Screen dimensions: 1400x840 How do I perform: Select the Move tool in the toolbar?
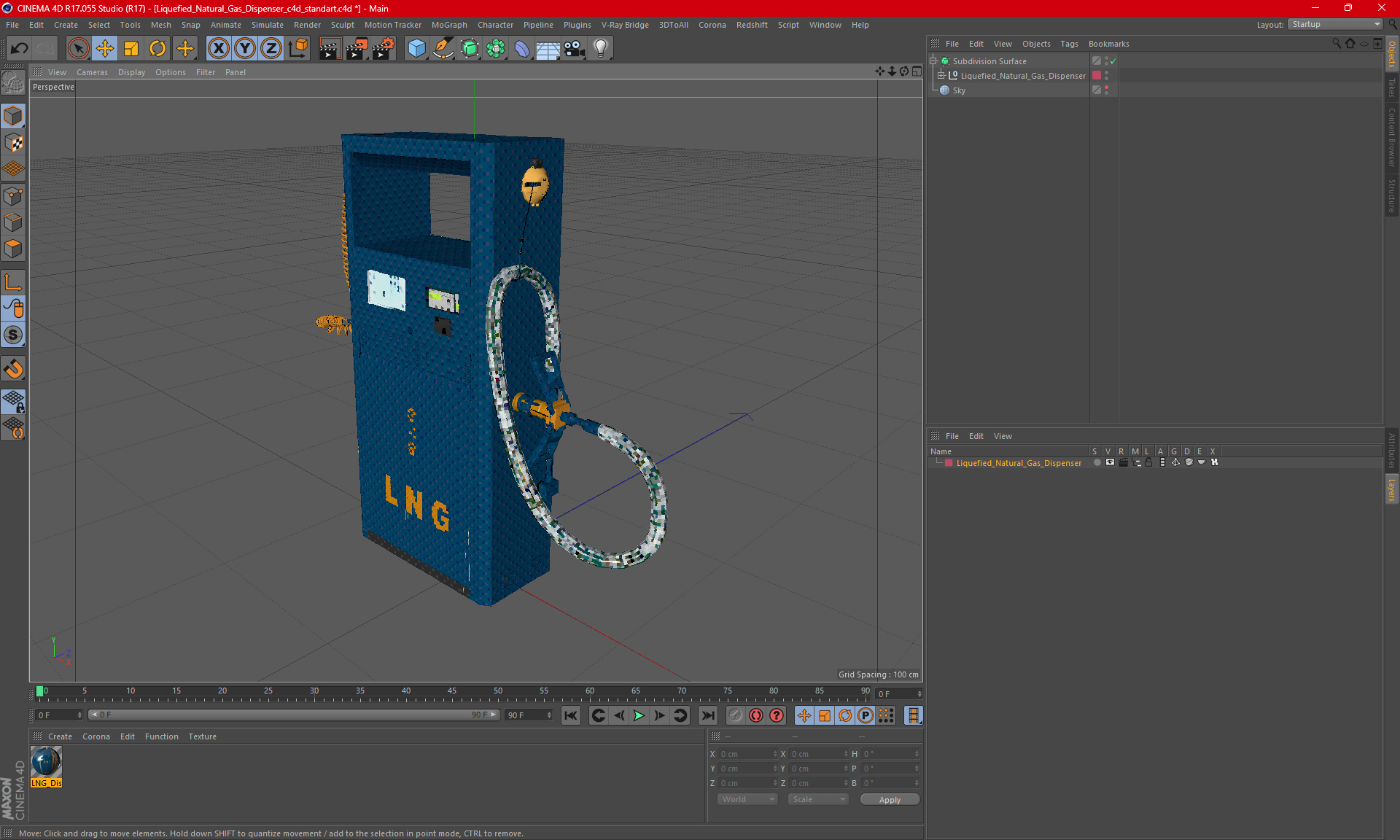105,49
